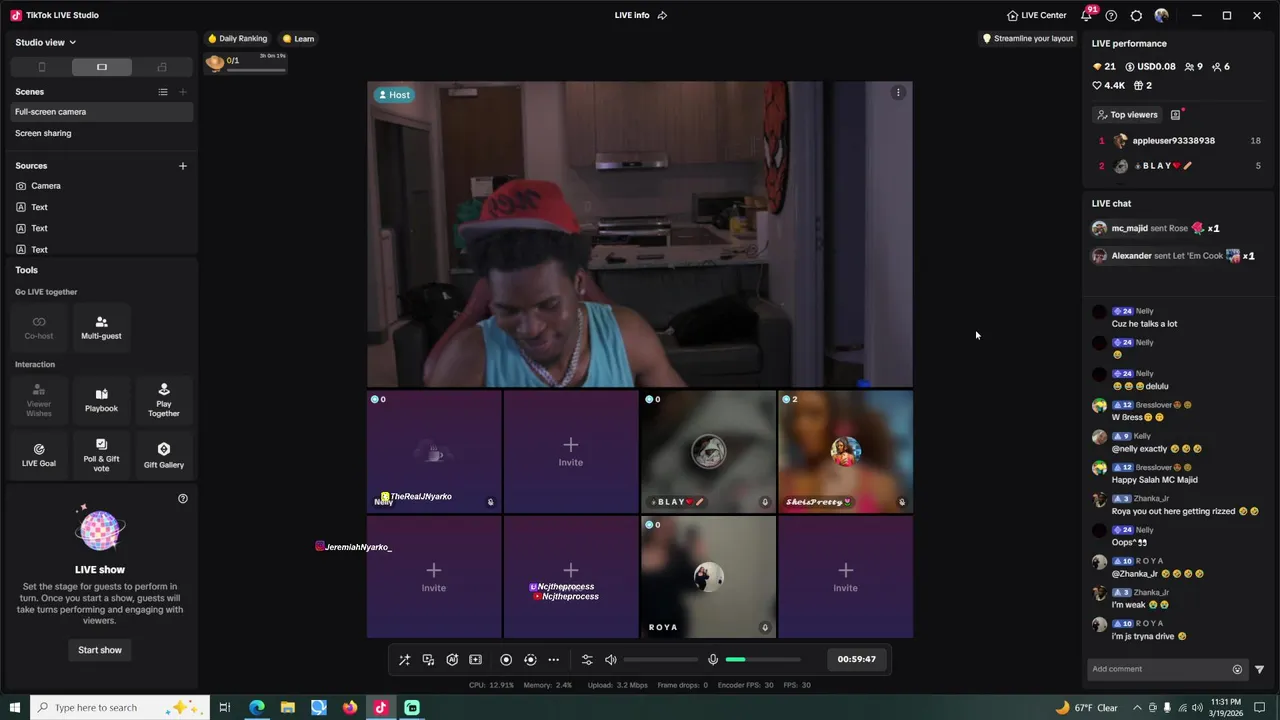Select SheisPretty guest tile

pos(845,451)
